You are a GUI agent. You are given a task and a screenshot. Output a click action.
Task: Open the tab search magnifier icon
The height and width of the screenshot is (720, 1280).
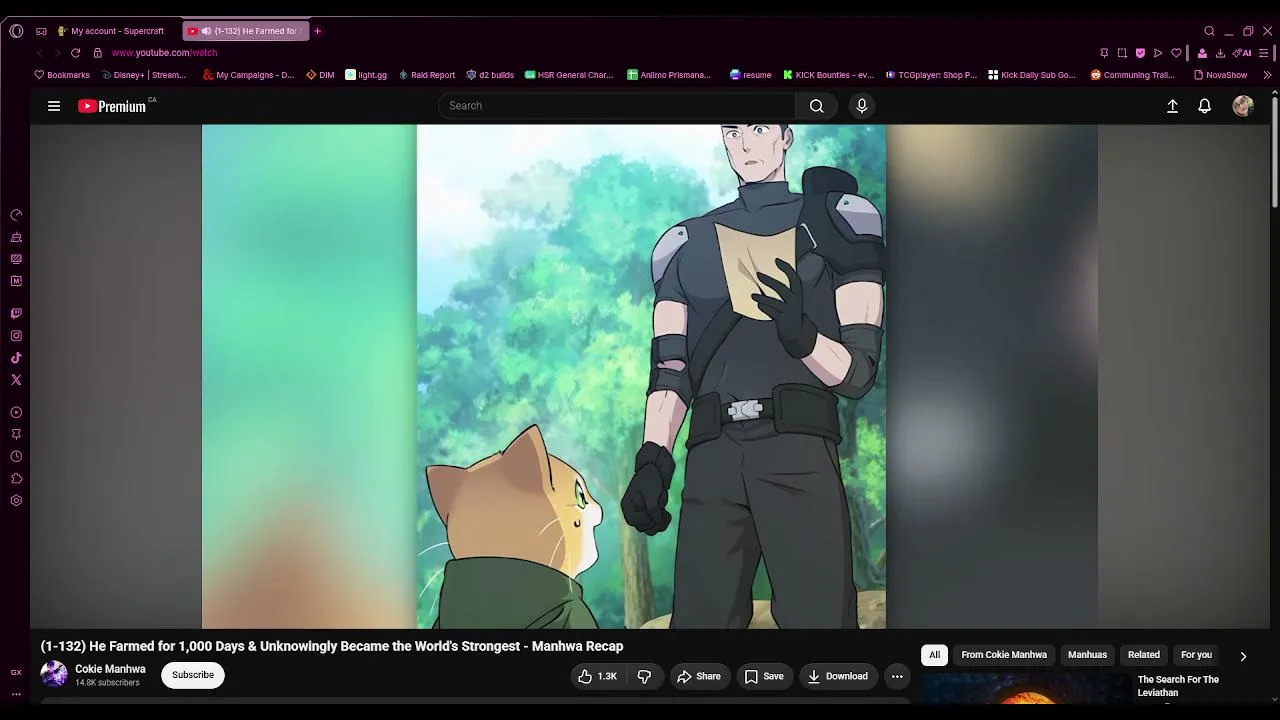click(x=1209, y=31)
